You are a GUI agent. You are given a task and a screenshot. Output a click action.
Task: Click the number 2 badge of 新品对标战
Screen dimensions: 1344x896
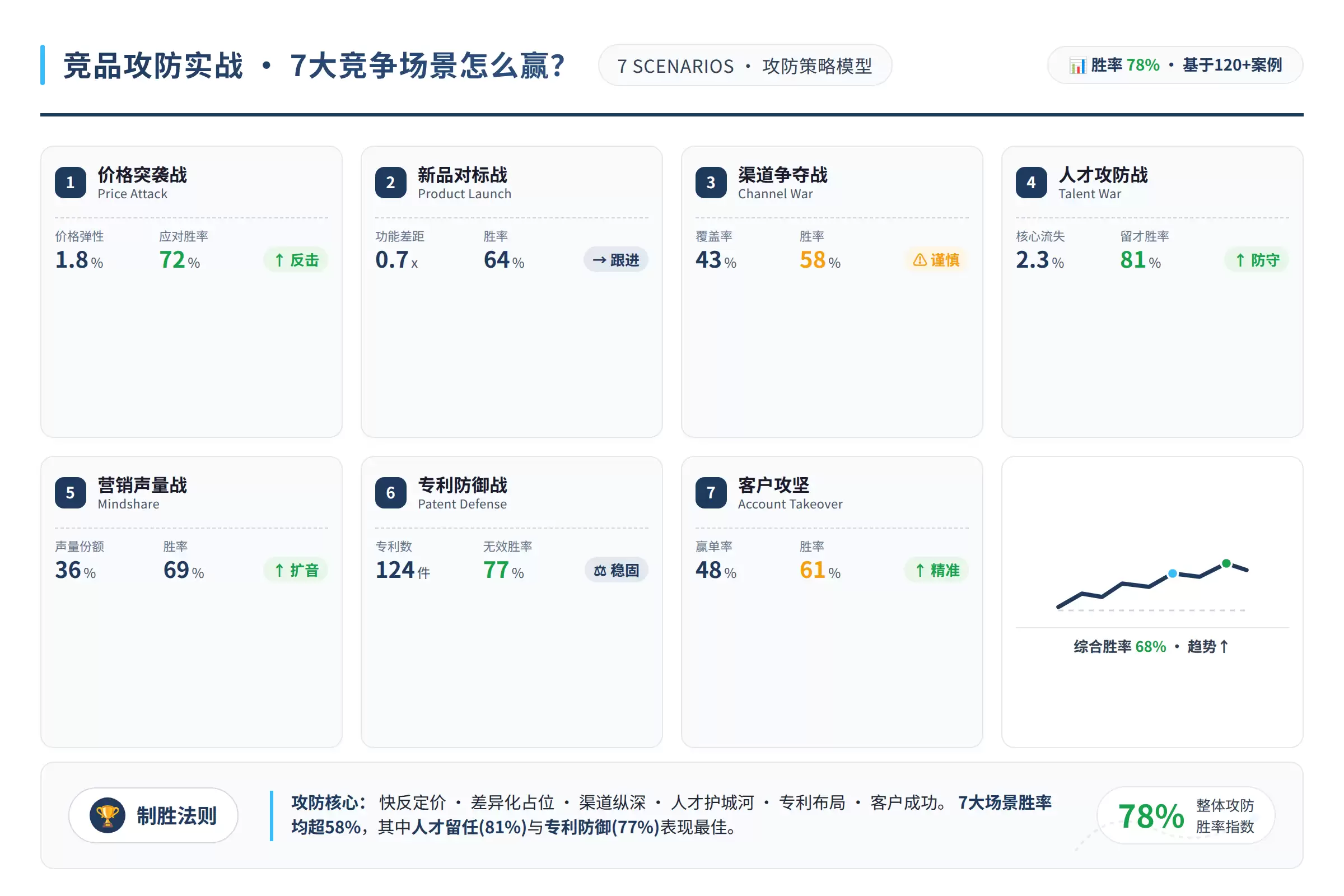click(x=391, y=183)
